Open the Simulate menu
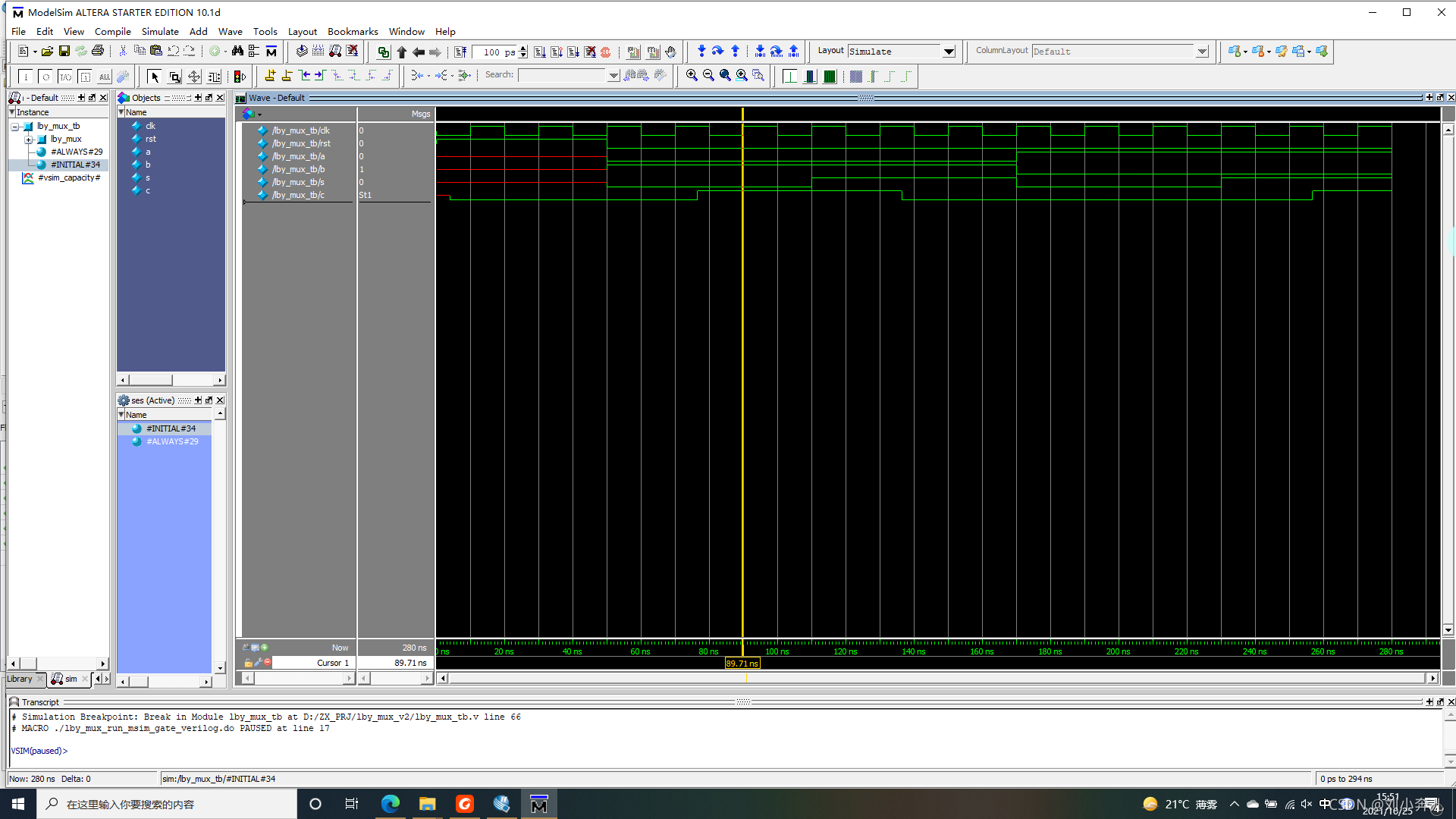 coord(159,31)
